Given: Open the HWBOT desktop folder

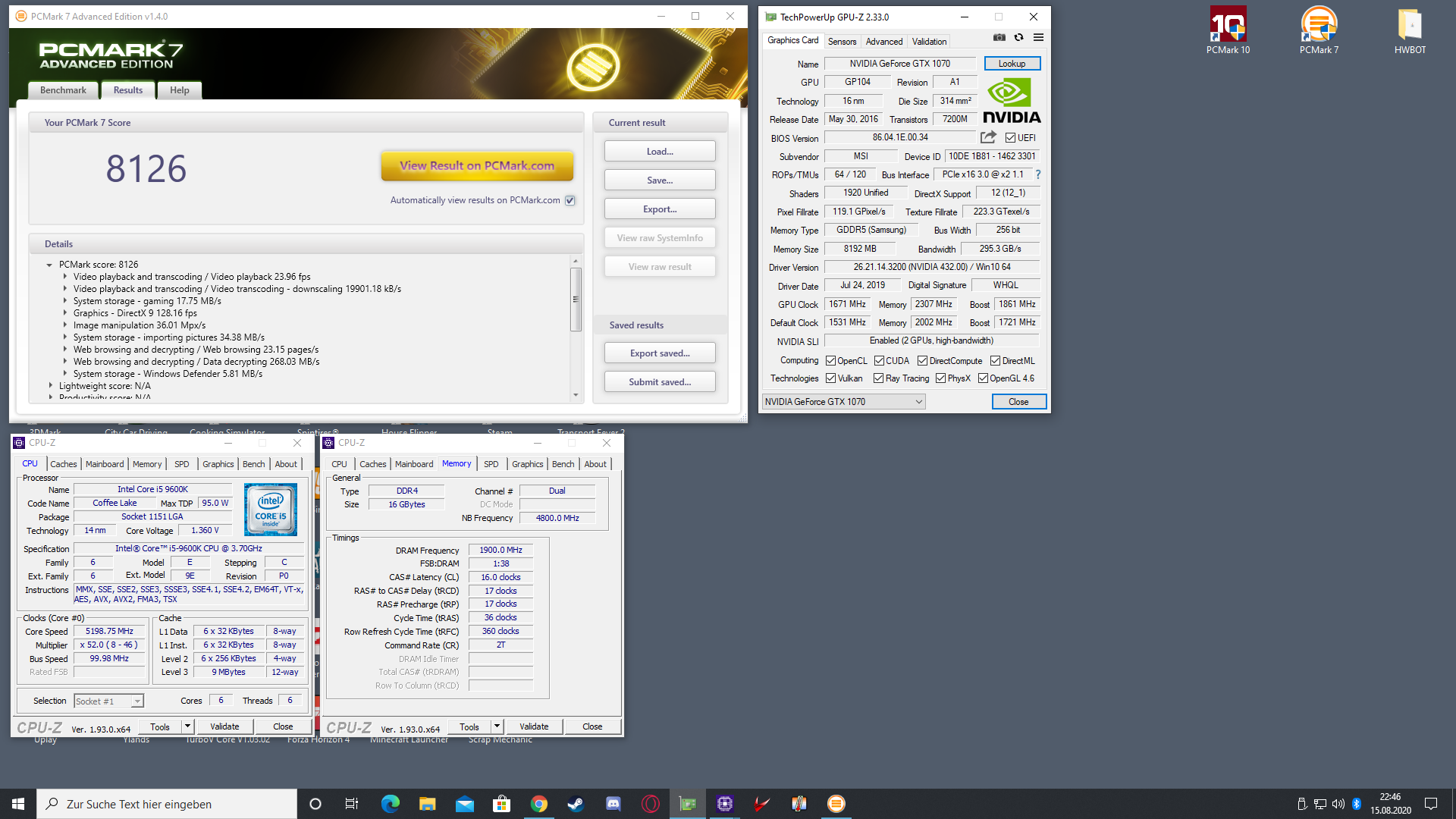Looking at the screenshot, I should click(x=1410, y=30).
